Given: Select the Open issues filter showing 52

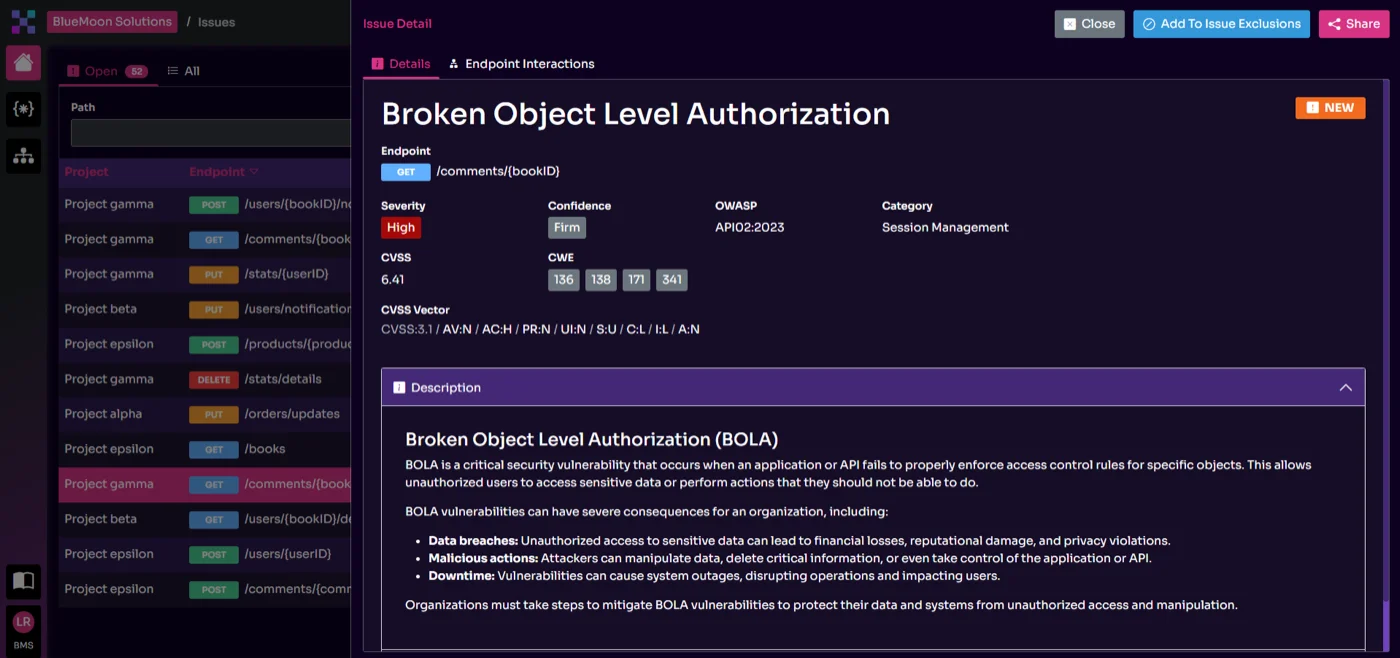Looking at the screenshot, I should 98,71.
